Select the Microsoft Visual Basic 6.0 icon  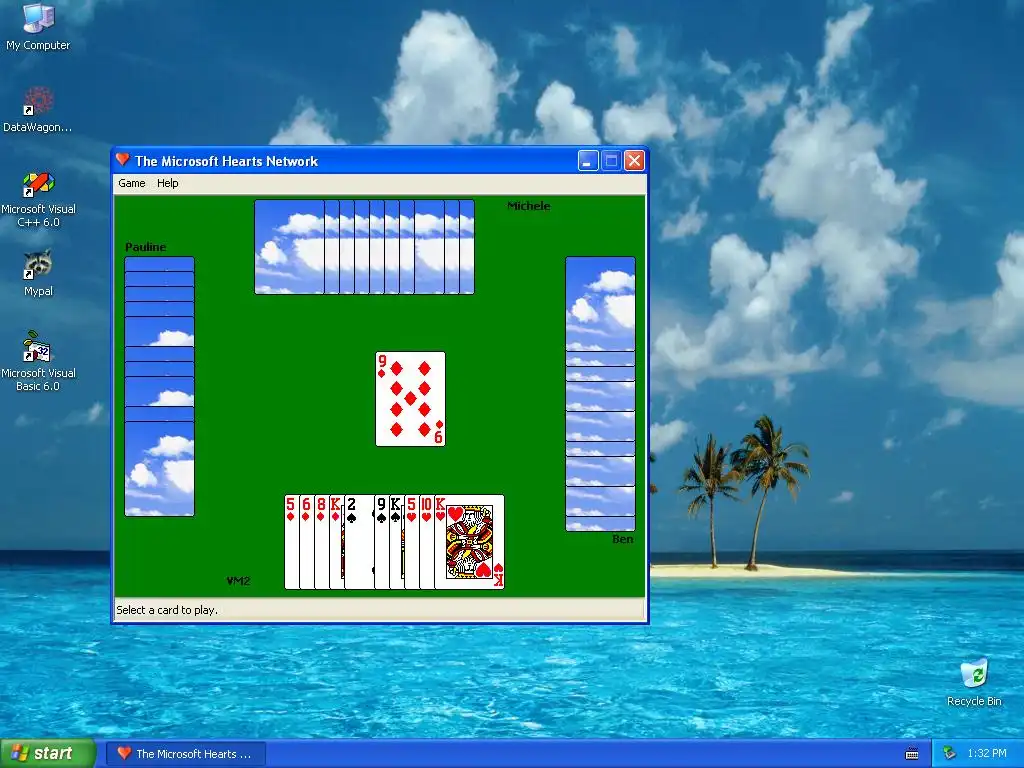38,361
